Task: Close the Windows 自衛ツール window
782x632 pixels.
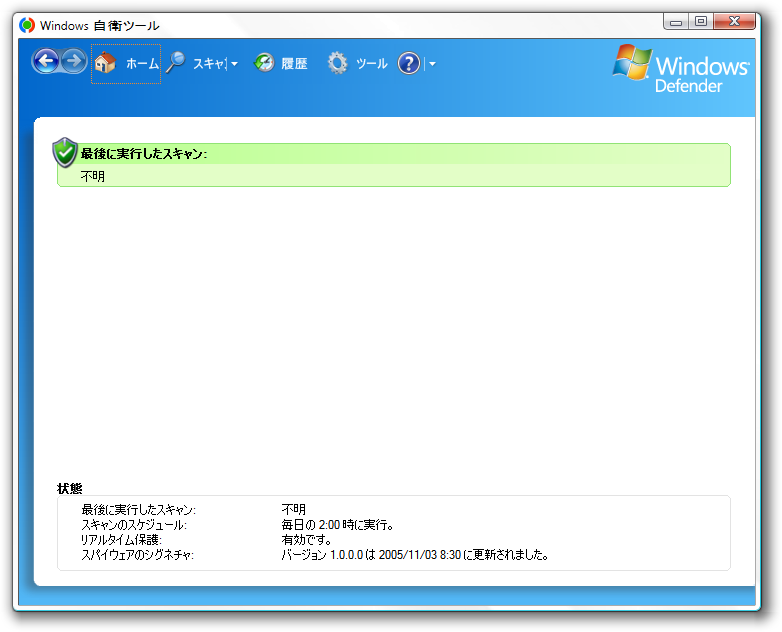Action: click(734, 21)
